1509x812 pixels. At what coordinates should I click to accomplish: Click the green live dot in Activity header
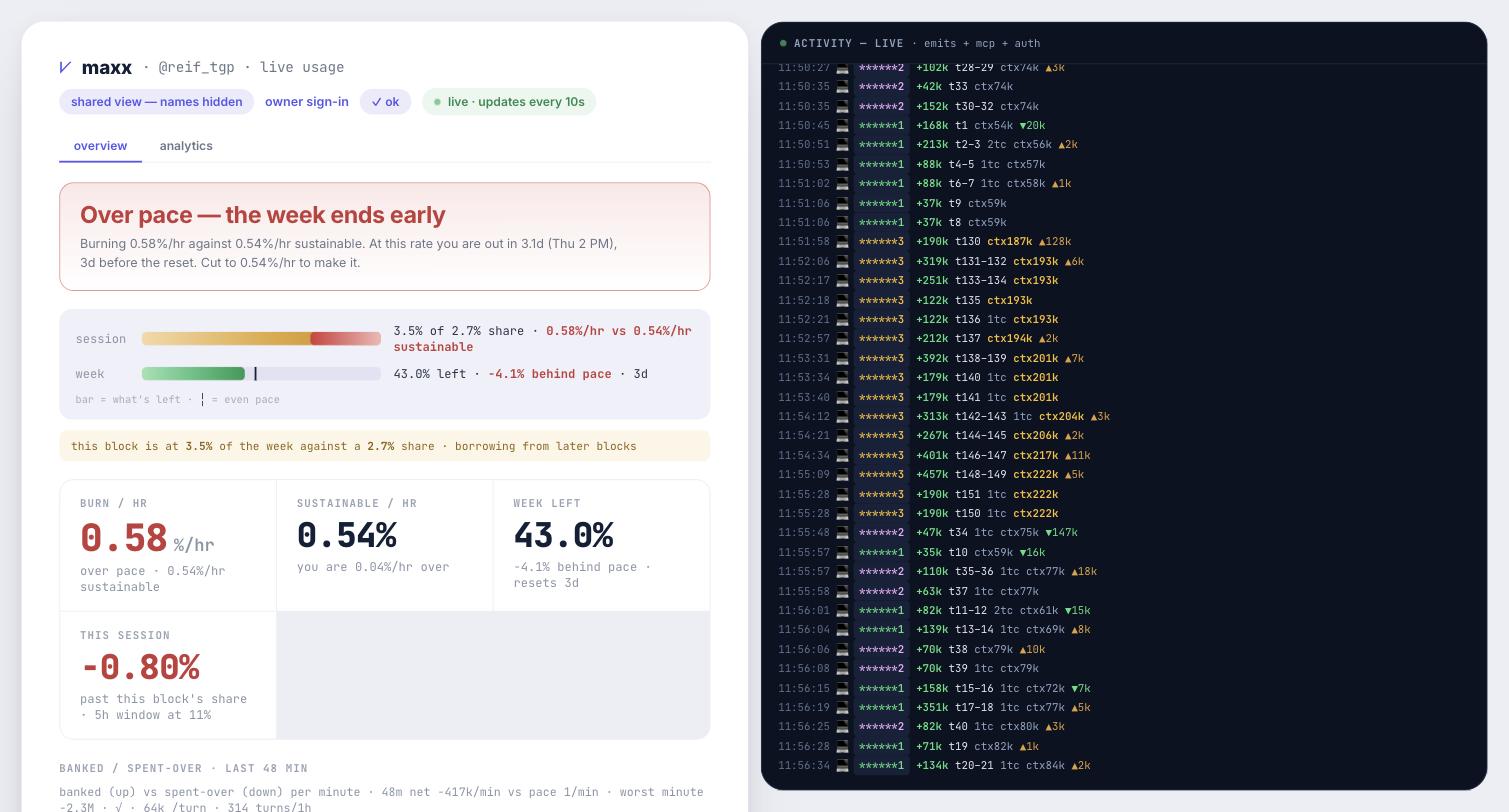783,44
